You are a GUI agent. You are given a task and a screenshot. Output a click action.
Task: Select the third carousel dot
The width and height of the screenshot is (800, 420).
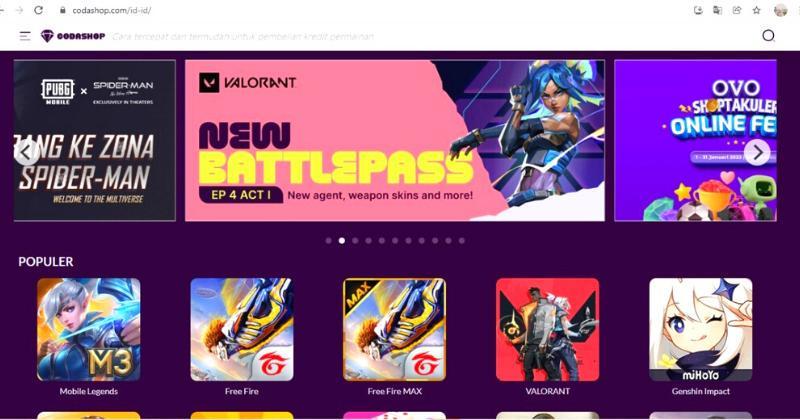tap(355, 240)
